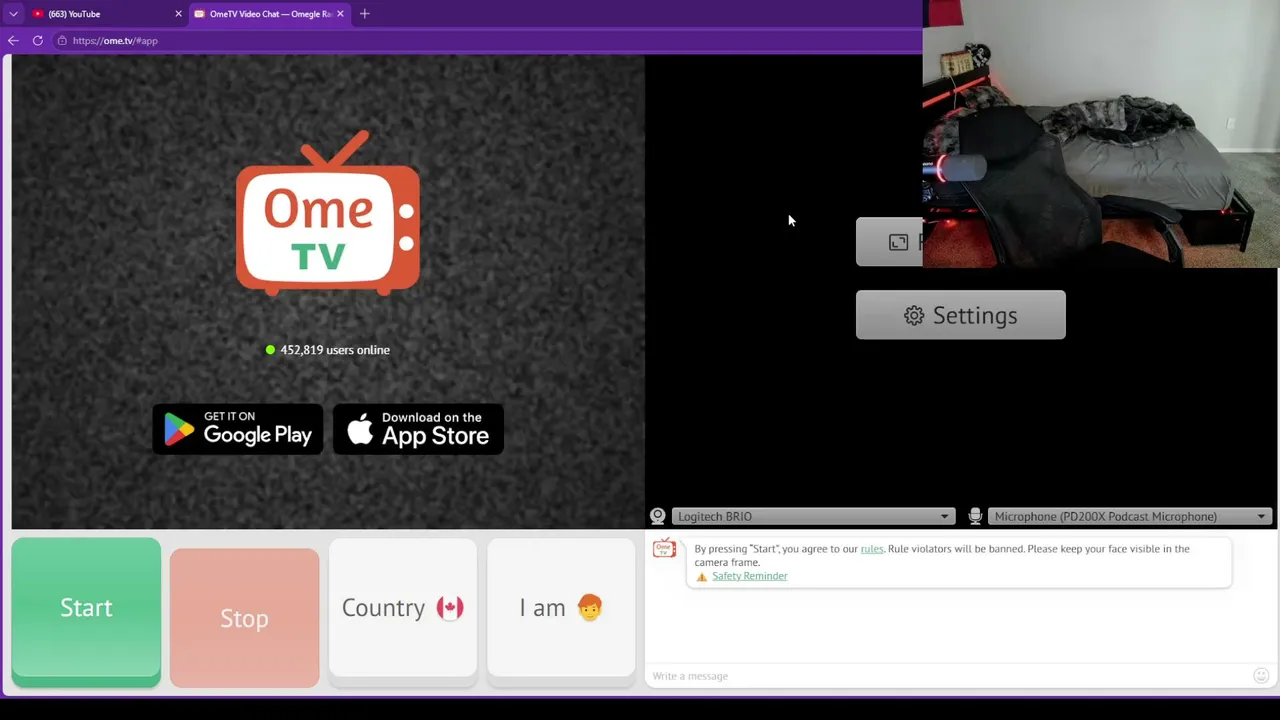Image resolution: width=1280 pixels, height=720 pixels.
Task: Open the Settings button
Action: pos(960,315)
